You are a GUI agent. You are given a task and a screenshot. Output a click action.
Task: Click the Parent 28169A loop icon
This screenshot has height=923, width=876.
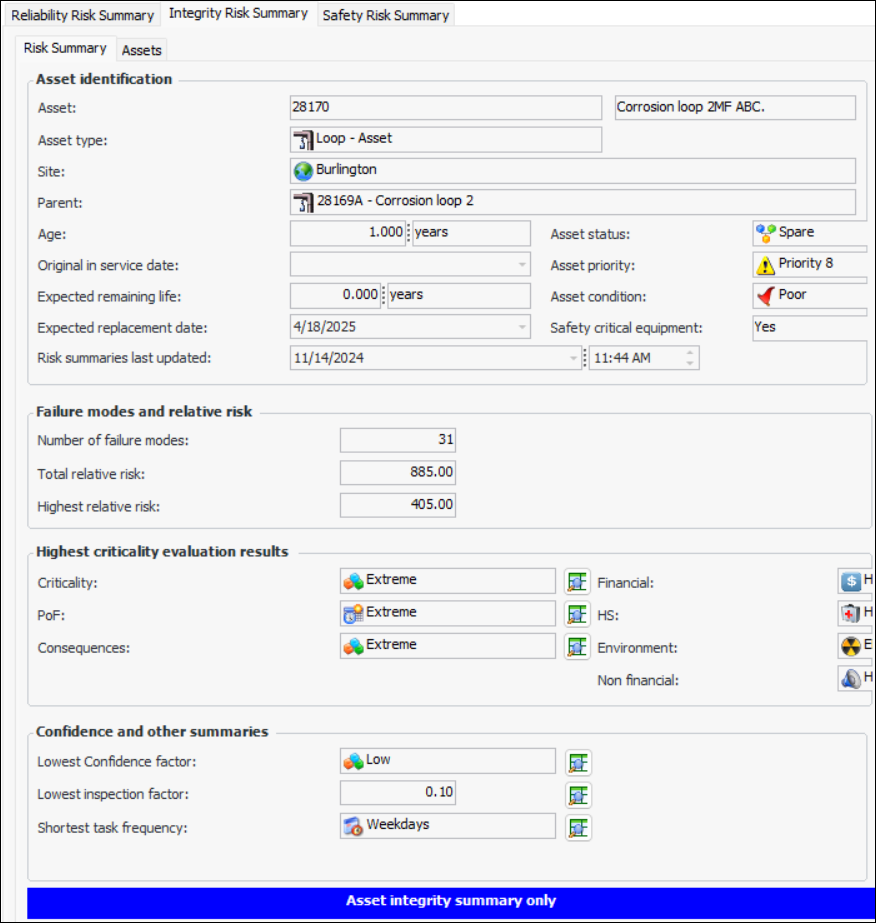[x=303, y=202]
